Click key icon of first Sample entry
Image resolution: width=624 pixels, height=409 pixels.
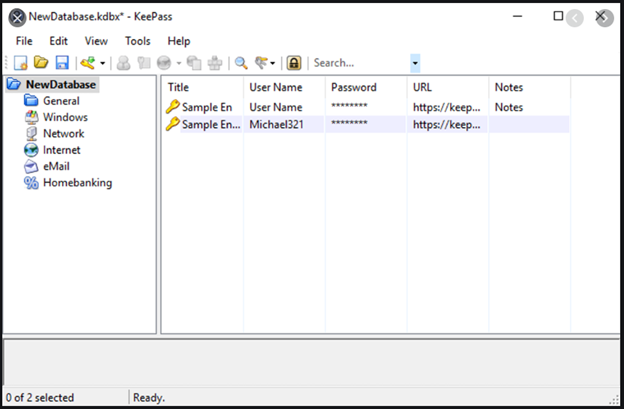click(173, 107)
